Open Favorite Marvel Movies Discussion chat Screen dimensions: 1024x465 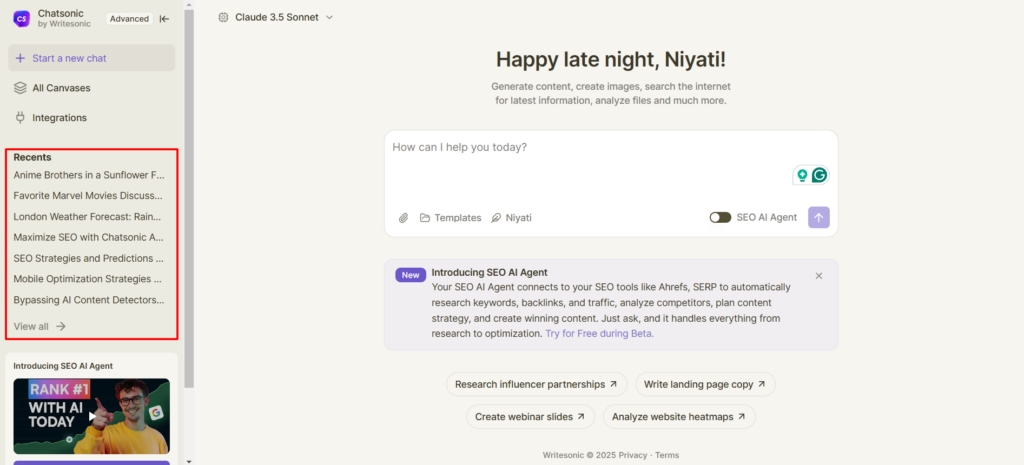click(x=88, y=196)
